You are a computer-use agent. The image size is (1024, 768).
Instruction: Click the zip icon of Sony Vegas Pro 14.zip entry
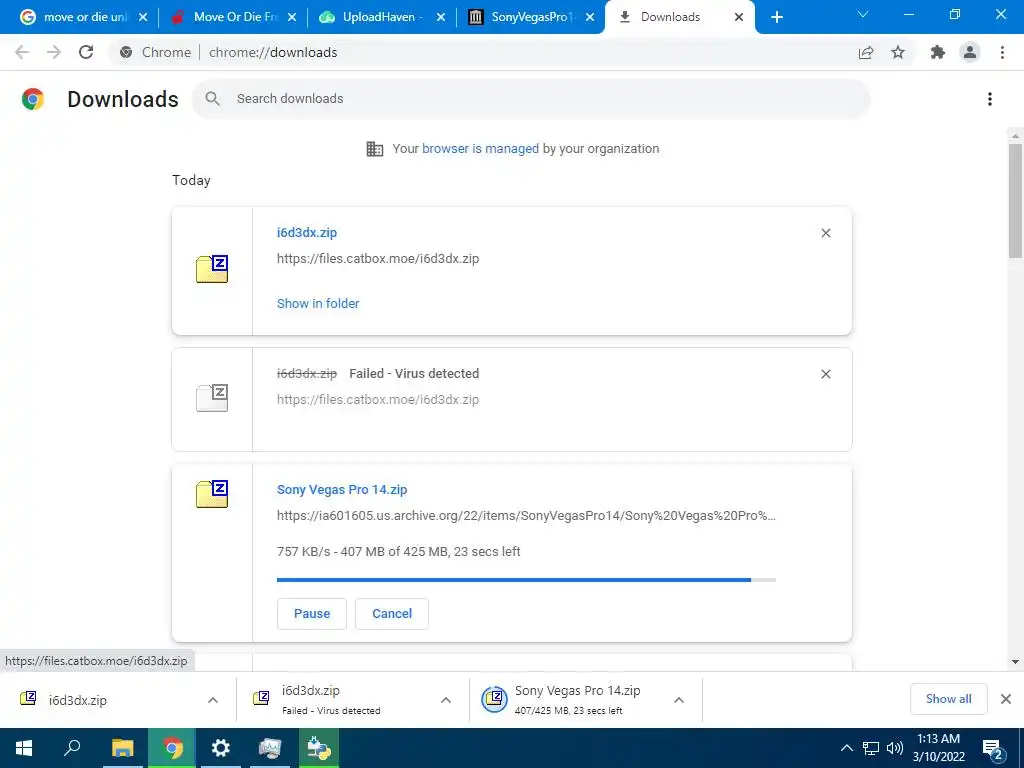[x=212, y=494]
